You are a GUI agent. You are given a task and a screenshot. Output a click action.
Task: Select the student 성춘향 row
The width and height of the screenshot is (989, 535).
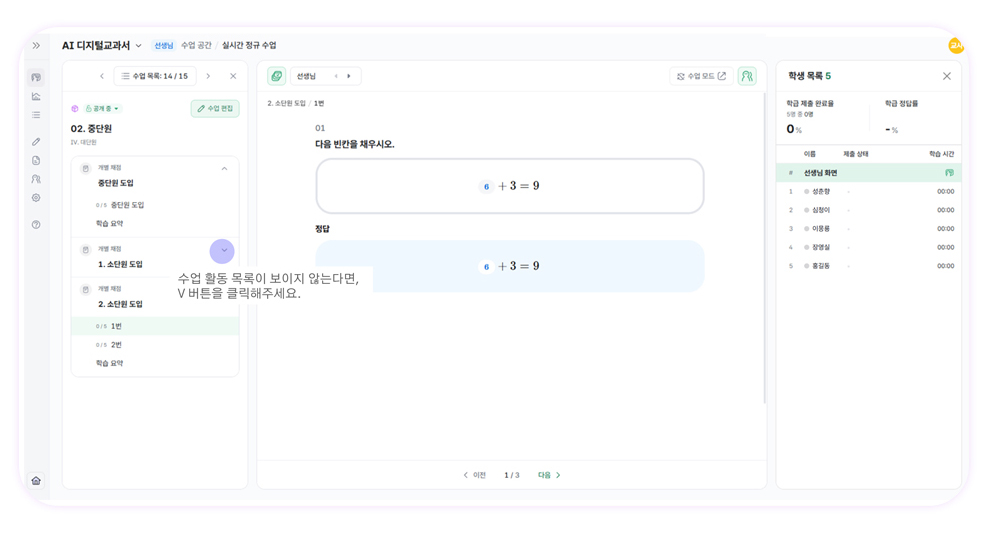(869, 191)
